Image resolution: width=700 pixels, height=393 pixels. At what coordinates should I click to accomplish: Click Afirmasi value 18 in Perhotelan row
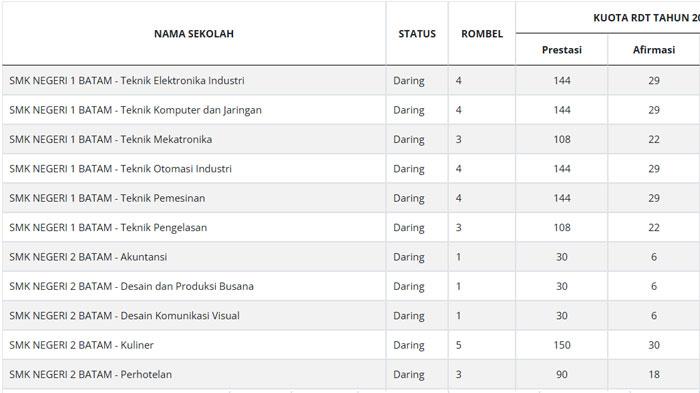click(654, 374)
